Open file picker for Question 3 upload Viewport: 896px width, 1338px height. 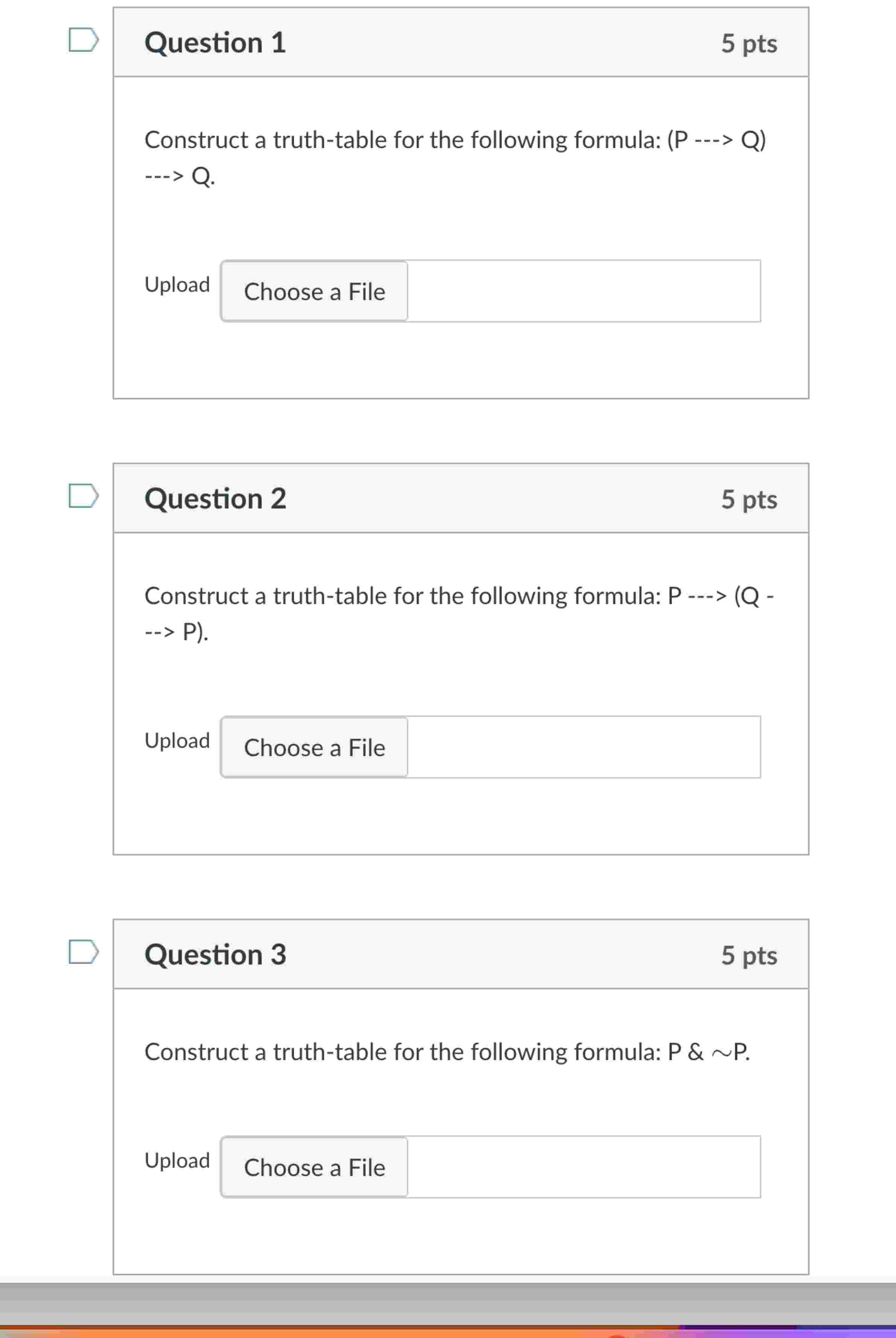[314, 1168]
